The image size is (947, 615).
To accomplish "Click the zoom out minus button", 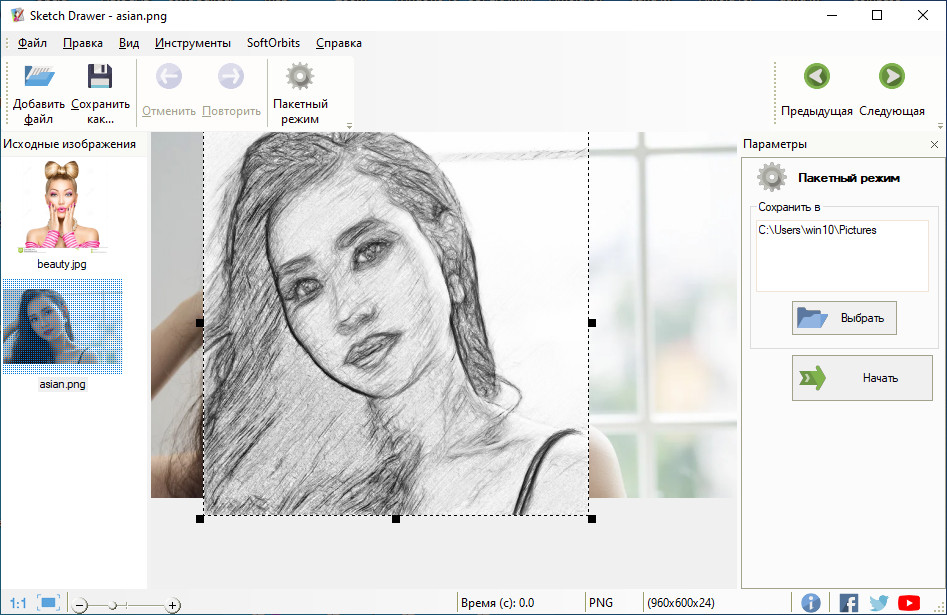I will (80, 605).
